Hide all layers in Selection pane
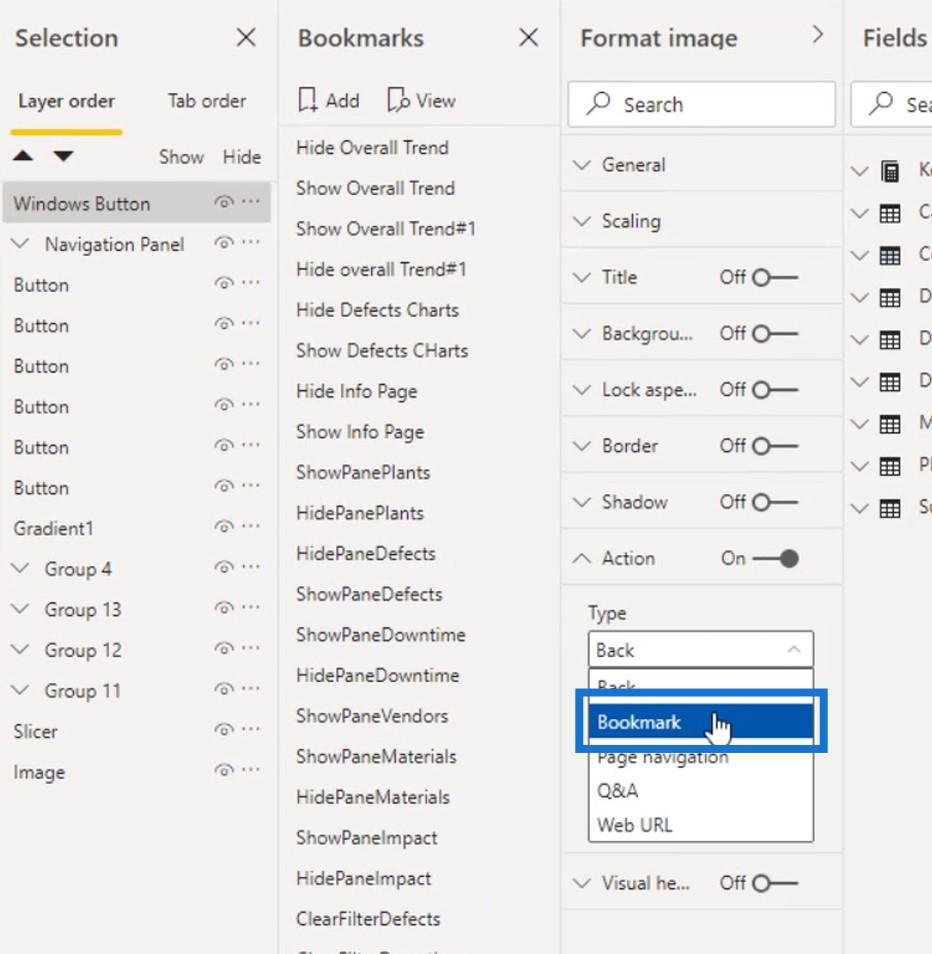Viewport: 932px width, 954px height. click(242, 157)
